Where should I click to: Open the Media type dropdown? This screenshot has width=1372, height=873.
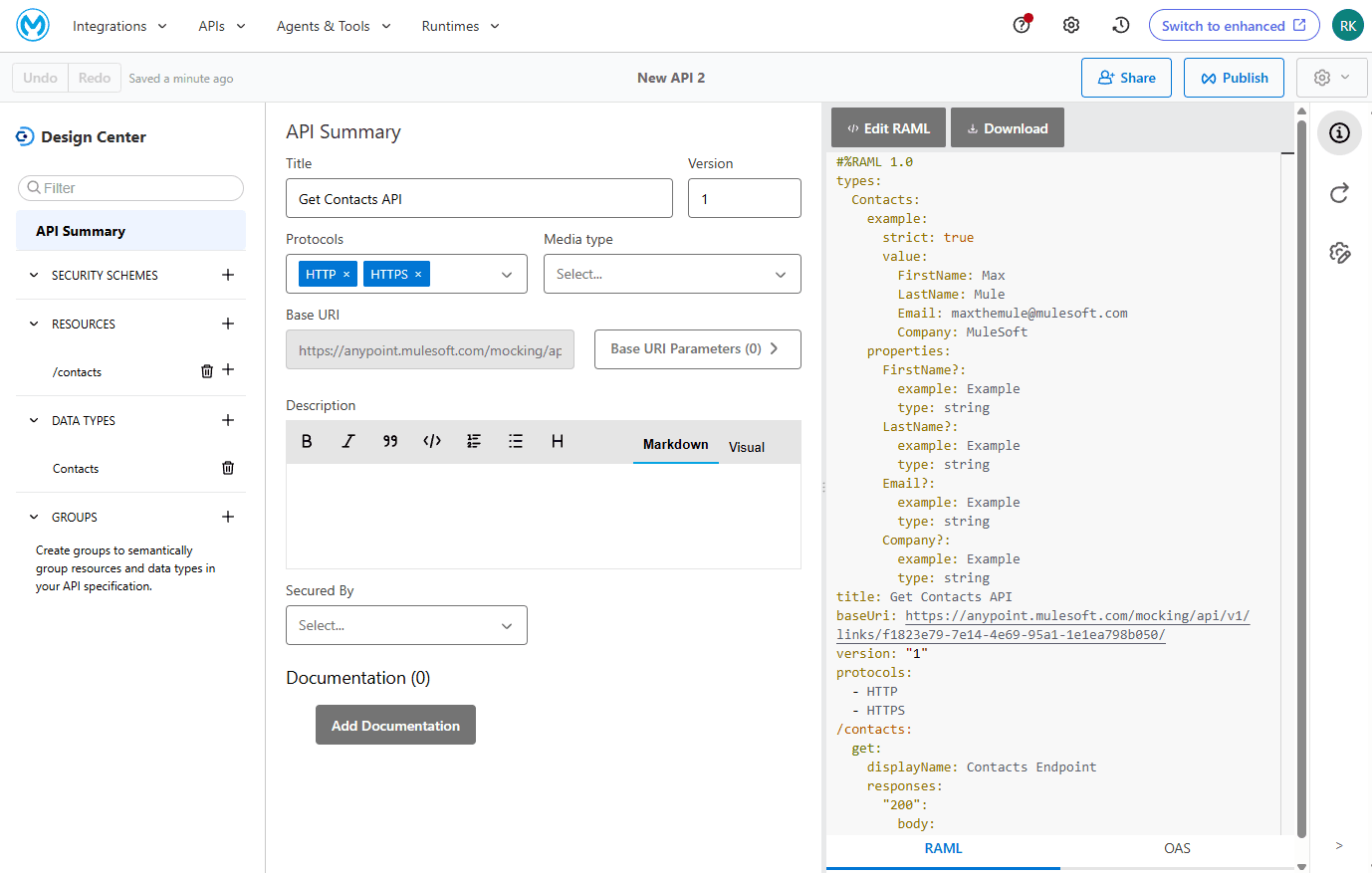672,274
